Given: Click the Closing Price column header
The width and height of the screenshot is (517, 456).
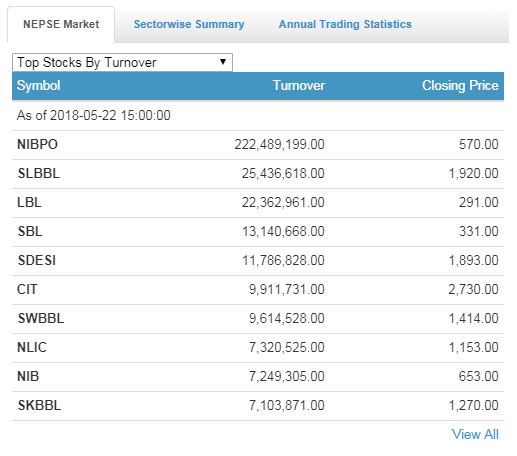Looking at the screenshot, I should [x=460, y=86].
